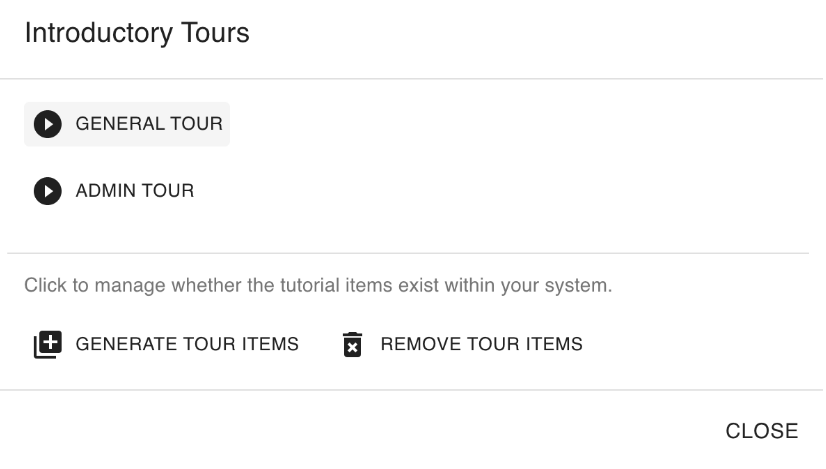Click the trash icon for Remove Tour Items
Image resolution: width=826 pixels, height=469 pixels.
[x=352, y=345]
